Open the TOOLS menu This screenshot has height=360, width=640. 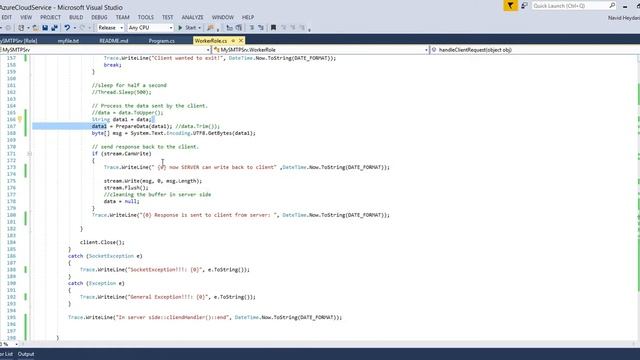coord(146,17)
